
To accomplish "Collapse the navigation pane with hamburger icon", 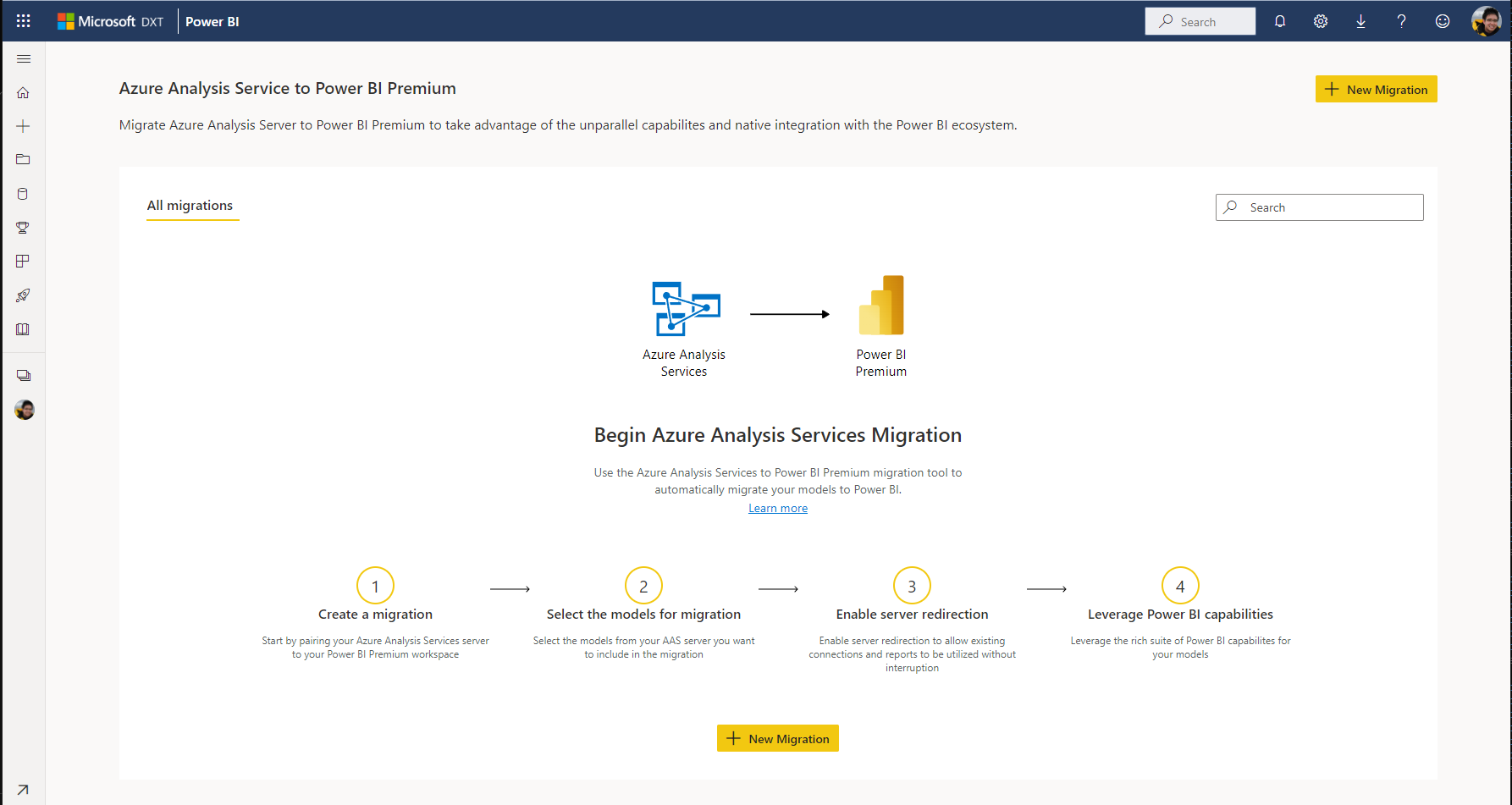I will (23, 58).
